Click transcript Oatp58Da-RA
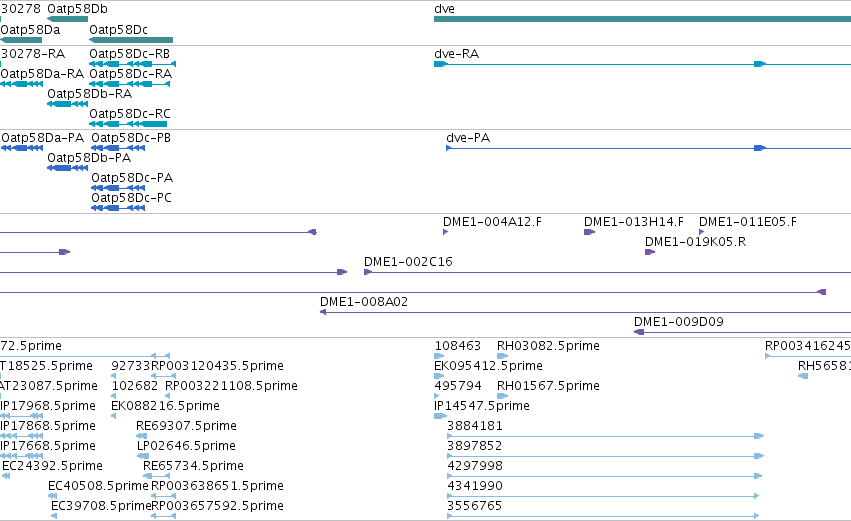 (42, 74)
